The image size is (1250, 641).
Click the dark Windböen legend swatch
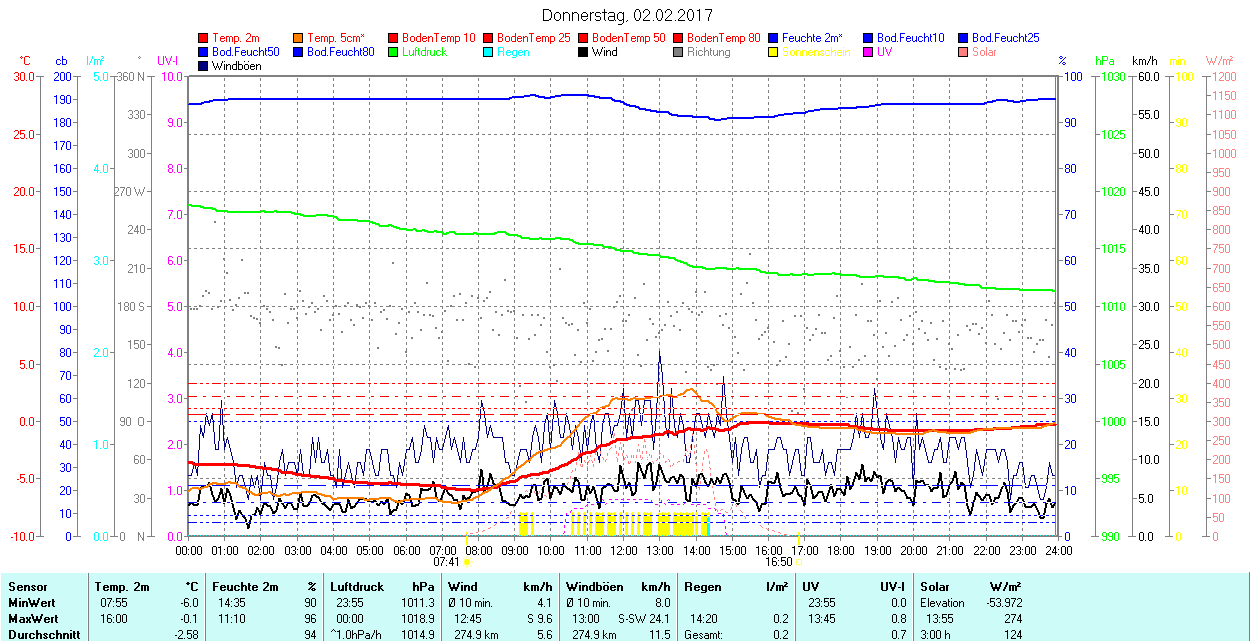204,66
